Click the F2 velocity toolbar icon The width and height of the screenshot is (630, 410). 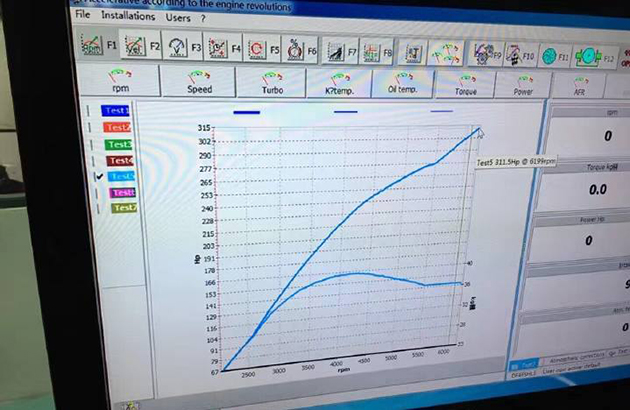134,46
